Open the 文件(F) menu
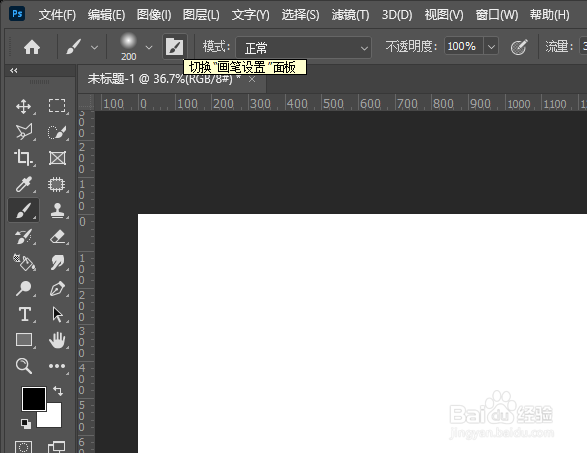The image size is (587, 453). coord(57,15)
